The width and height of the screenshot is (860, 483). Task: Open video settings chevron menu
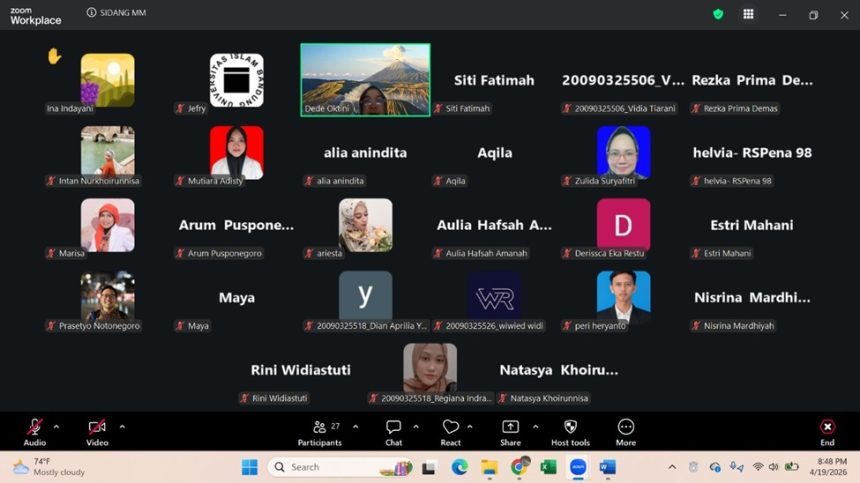pos(122,427)
